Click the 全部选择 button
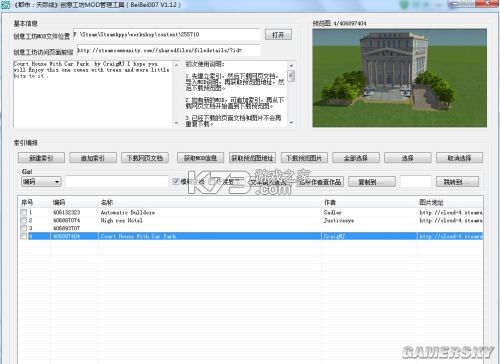This screenshot has width=500, height=364. [x=356, y=158]
